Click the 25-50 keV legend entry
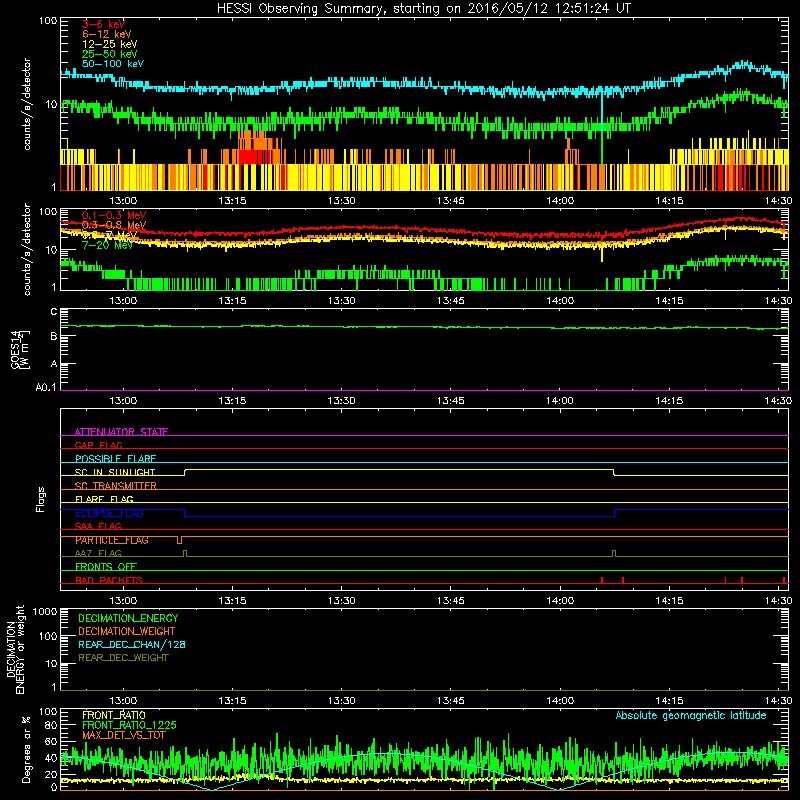 pos(109,54)
